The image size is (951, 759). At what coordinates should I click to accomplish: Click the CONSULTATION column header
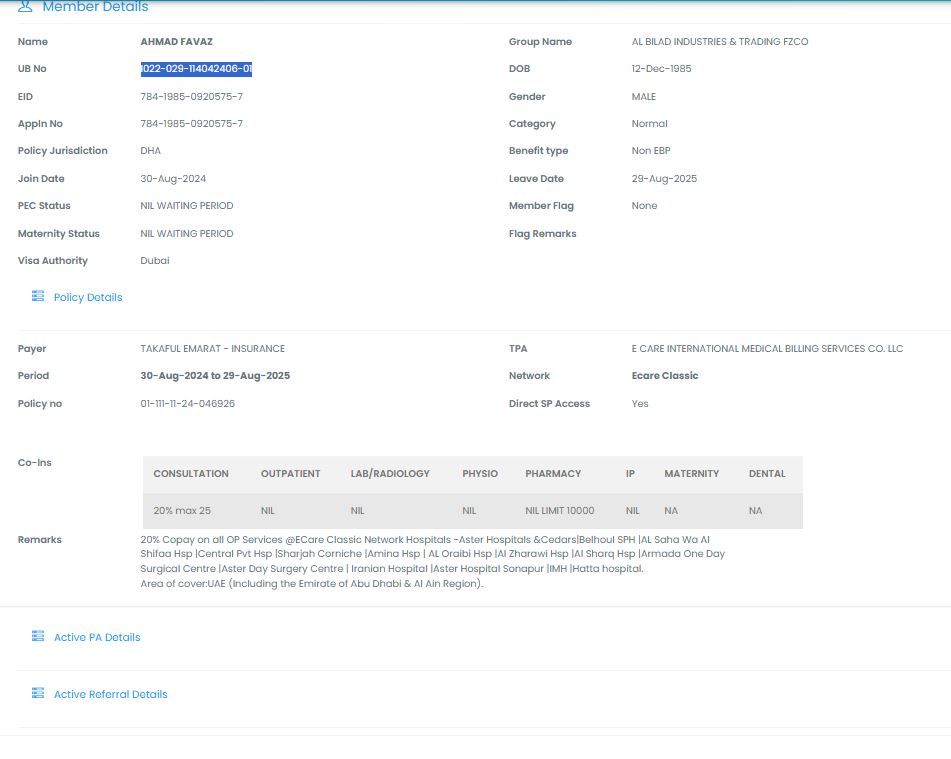pos(191,474)
